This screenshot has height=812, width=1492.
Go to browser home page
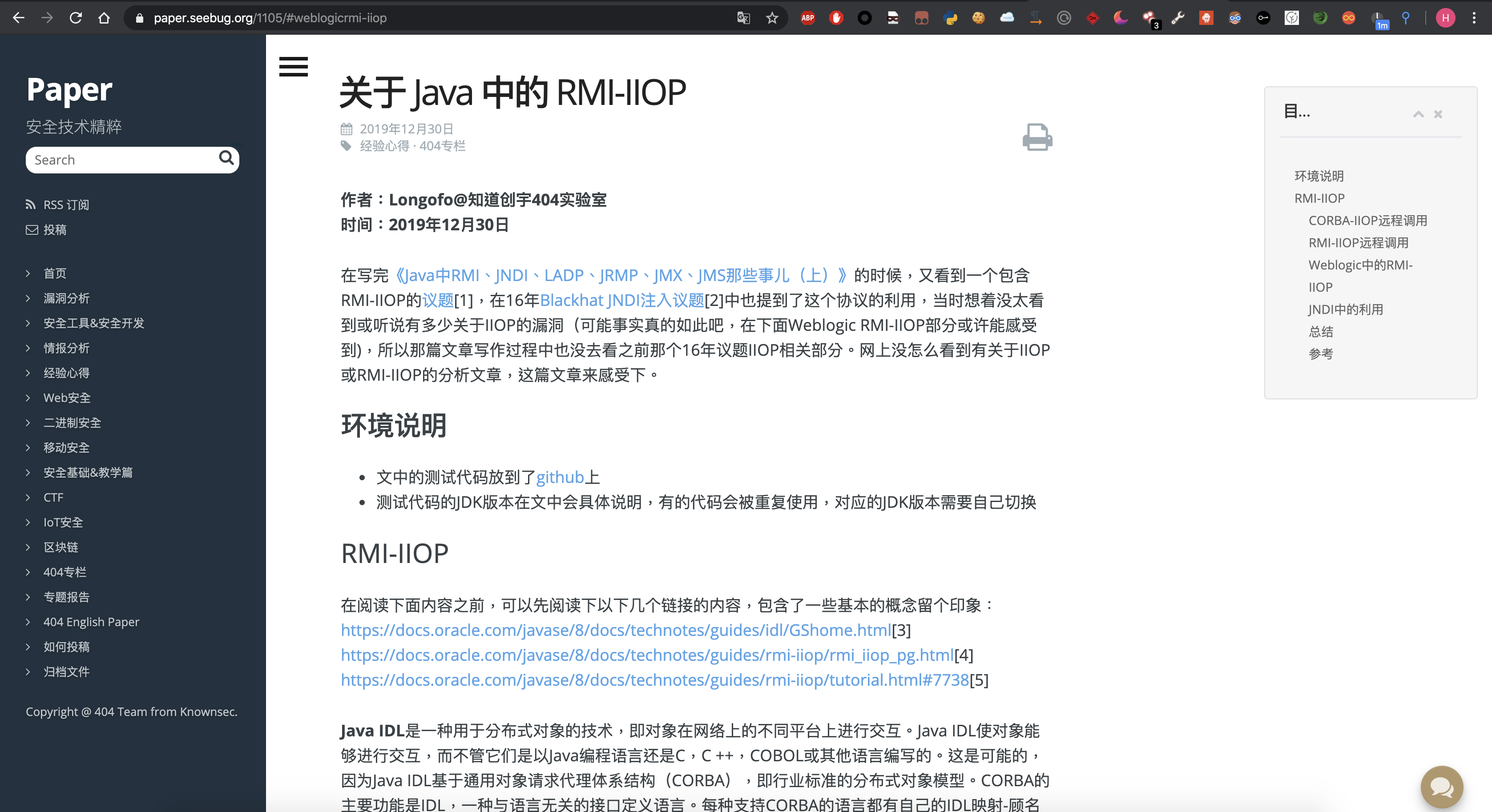click(104, 18)
